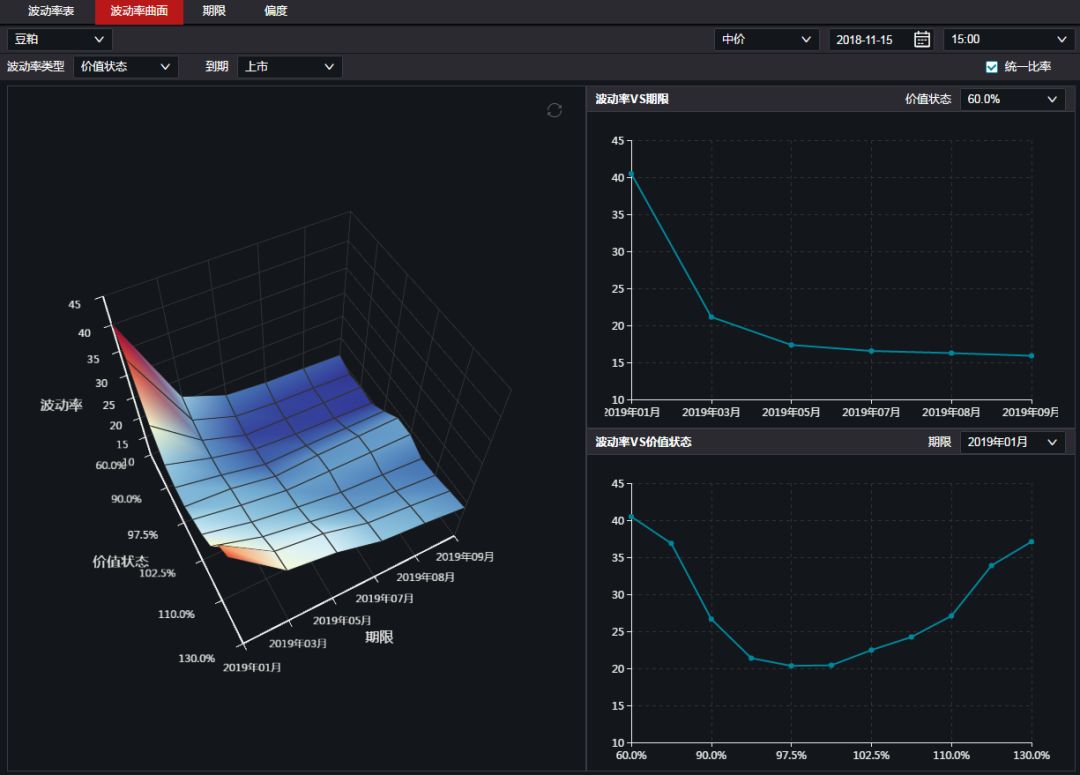This screenshot has height=775, width=1080.
Task: Switch to the 波动率表 tab
Action: (51, 11)
